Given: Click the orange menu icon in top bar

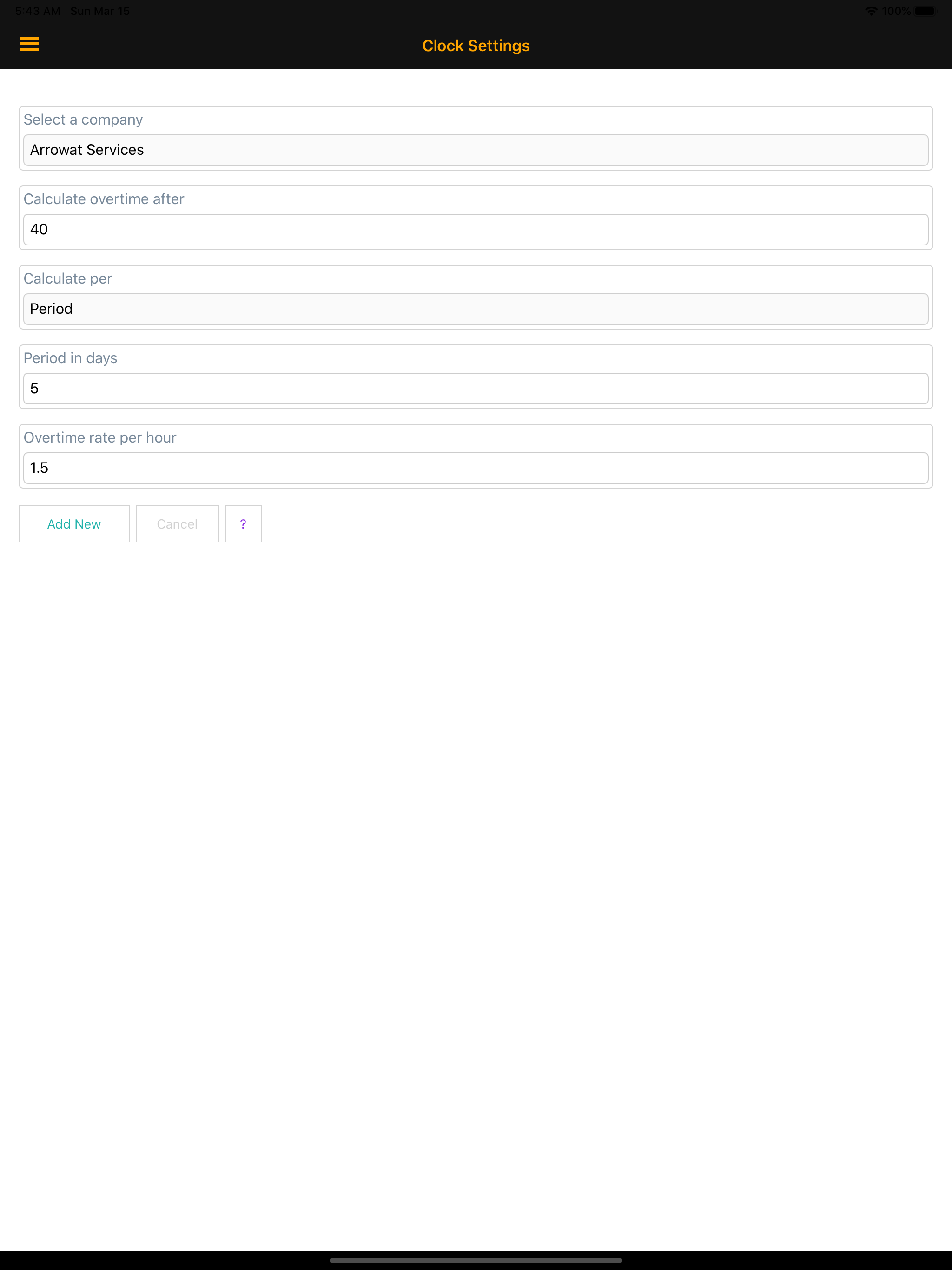Looking at the screenshot, I should pos(29,44).
